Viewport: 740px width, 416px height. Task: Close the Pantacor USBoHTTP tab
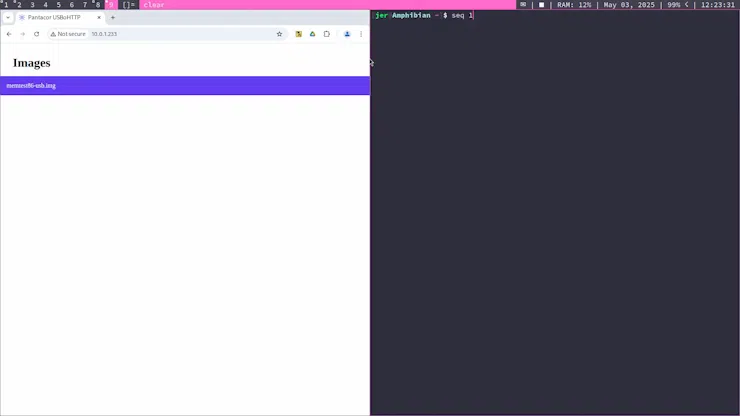pyautogui.click(x=99, y=17)
